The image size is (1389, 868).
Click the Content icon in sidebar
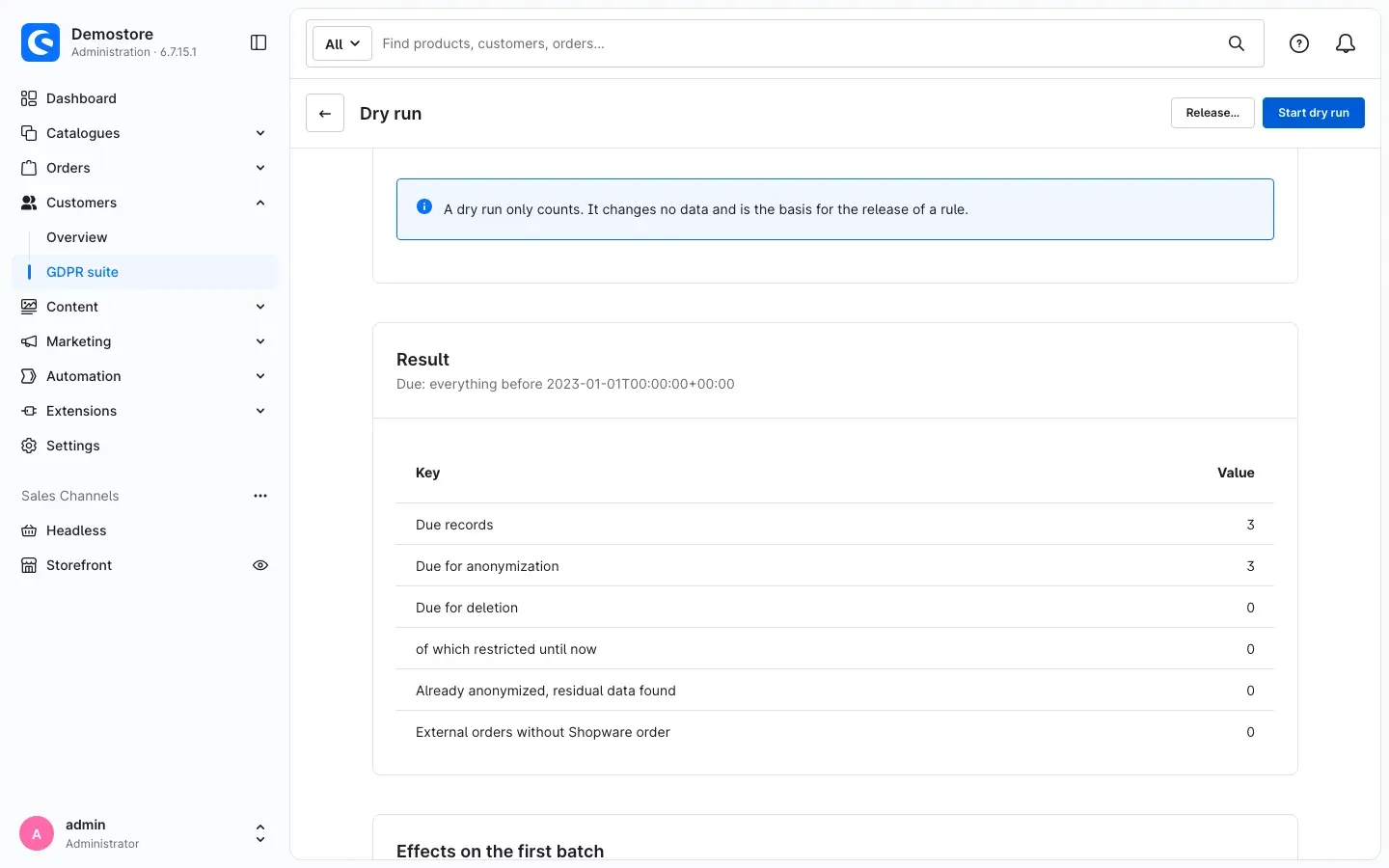29,307
